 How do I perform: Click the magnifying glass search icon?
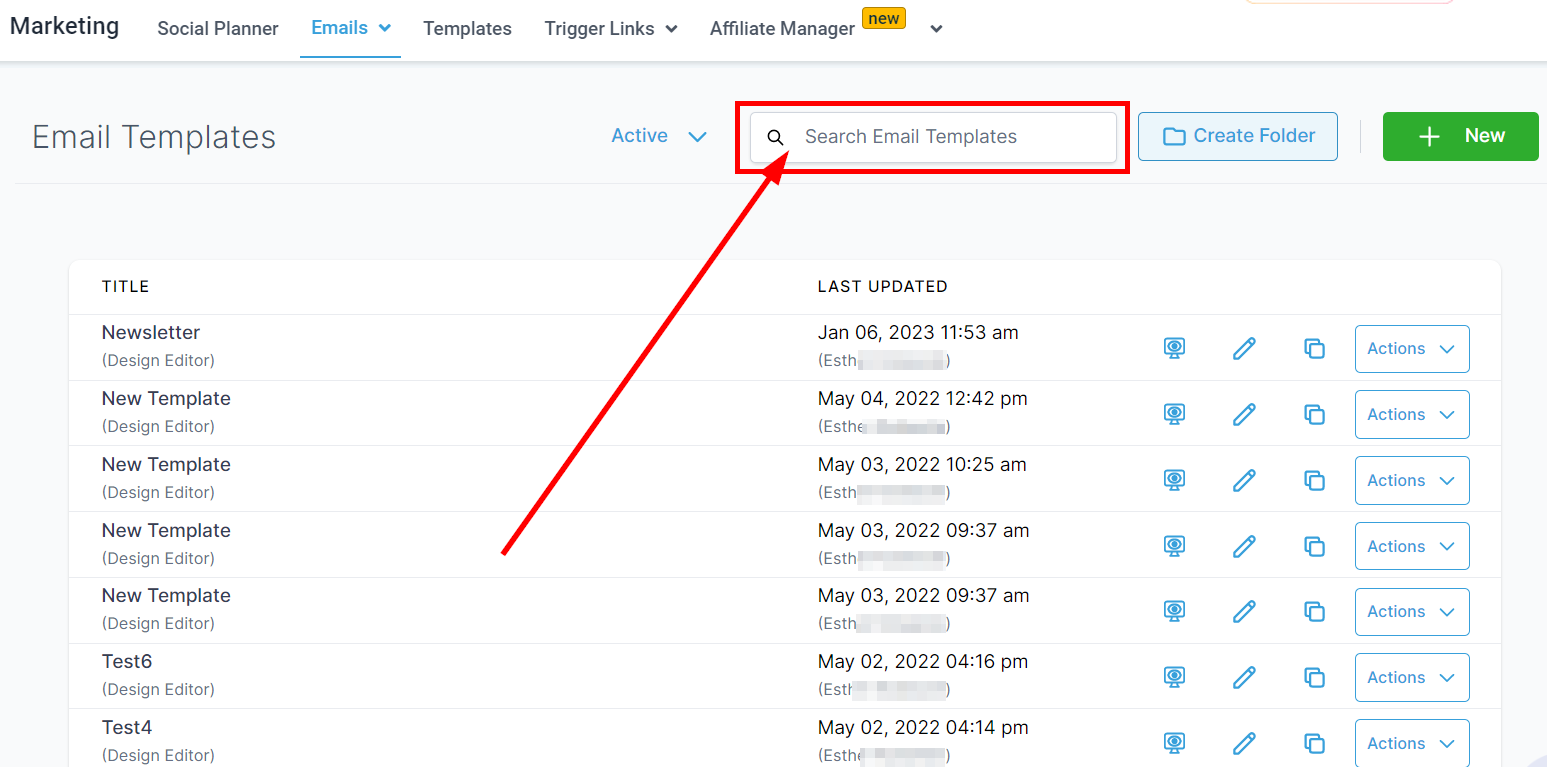click(x=775, y=137)
